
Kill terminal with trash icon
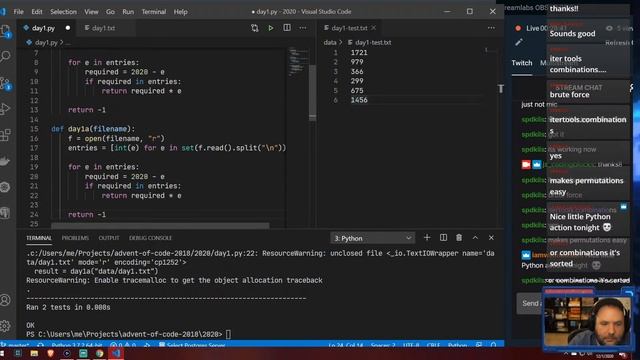click(x=459, y=238)
